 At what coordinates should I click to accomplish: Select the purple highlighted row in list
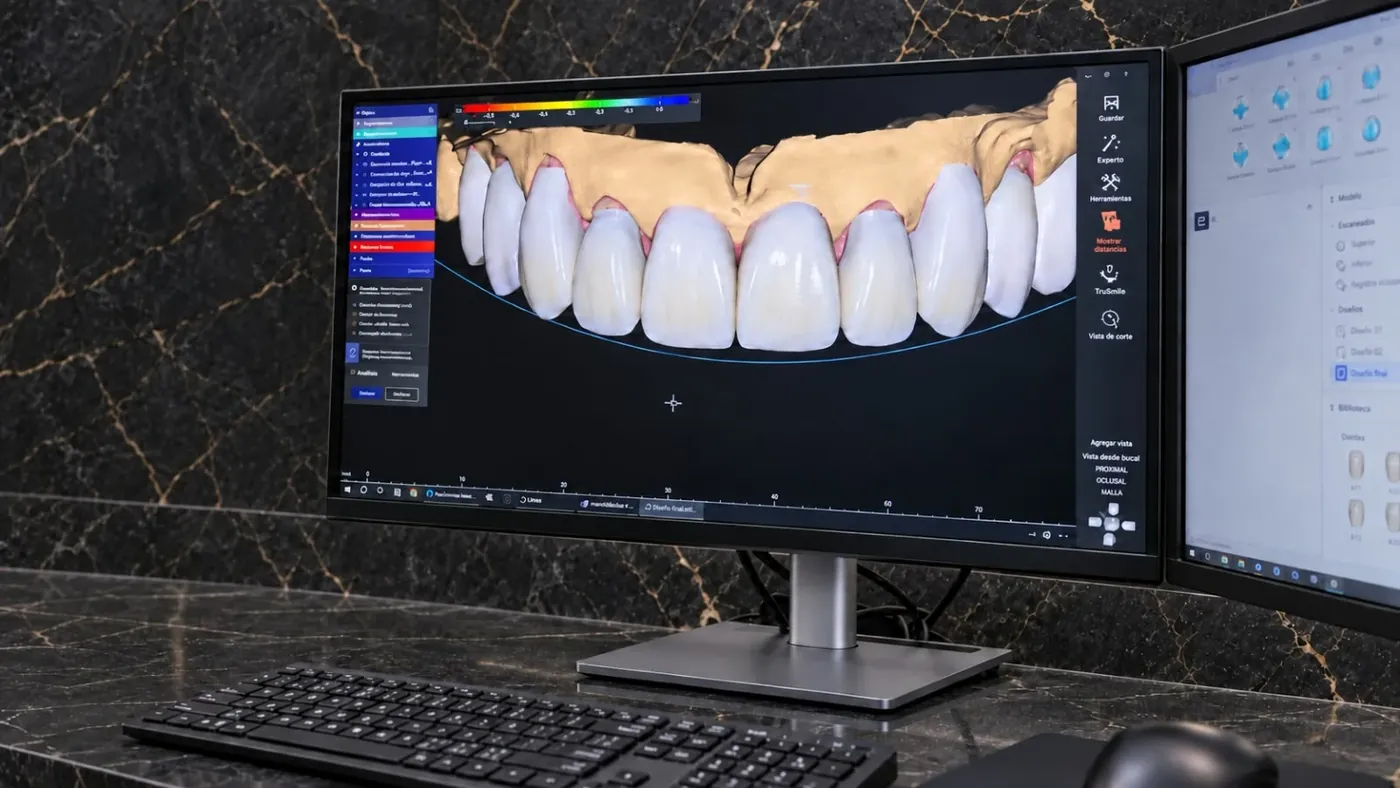point(393,214)
